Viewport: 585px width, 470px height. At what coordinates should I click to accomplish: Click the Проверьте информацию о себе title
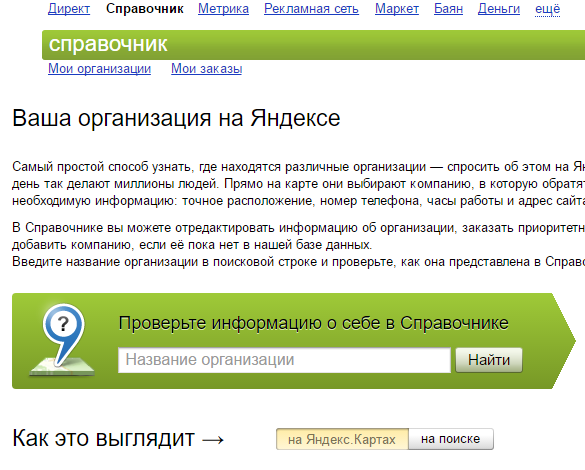click(313, 323)
